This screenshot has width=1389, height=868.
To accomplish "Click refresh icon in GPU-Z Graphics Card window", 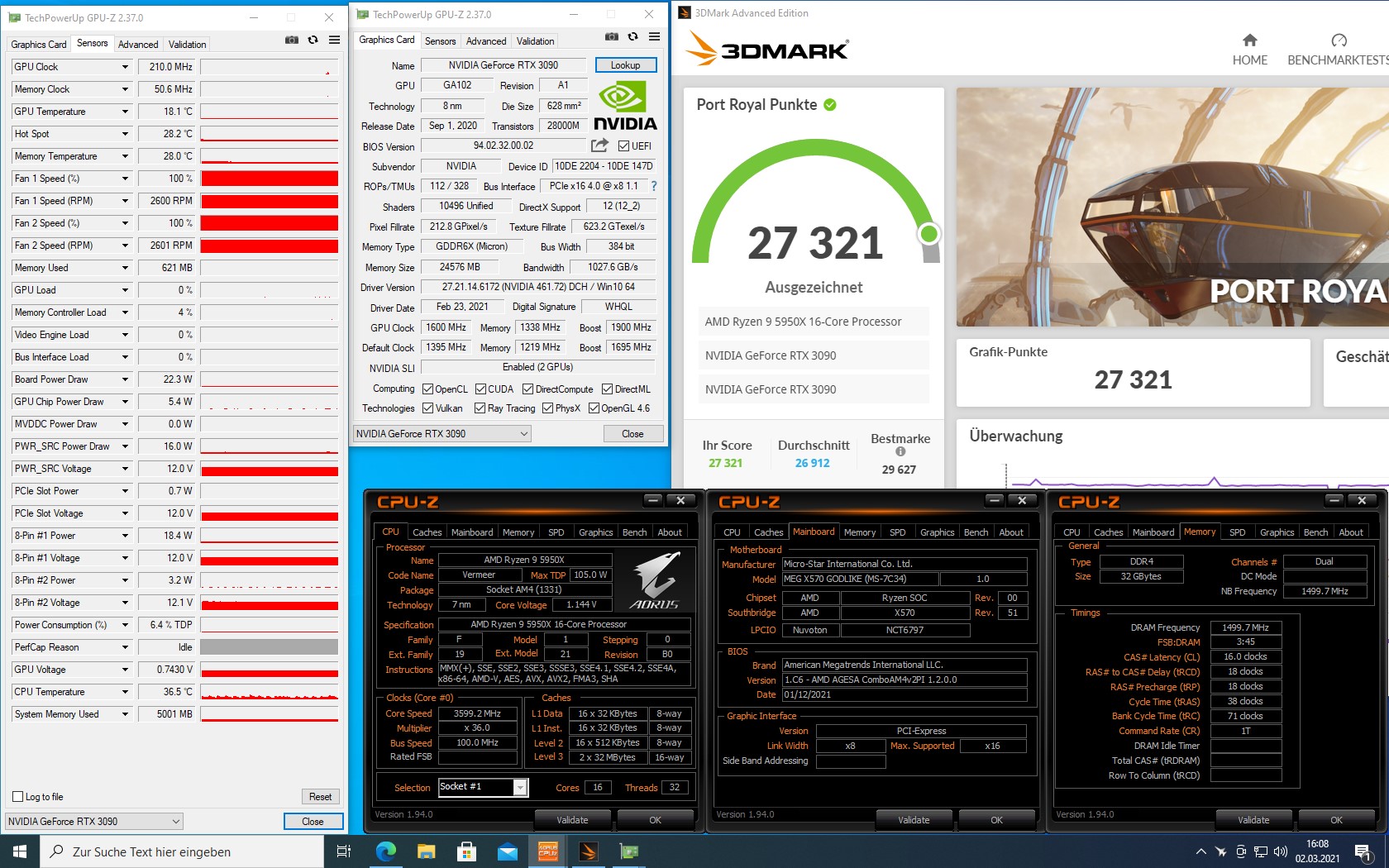I will tap(632, 36).
